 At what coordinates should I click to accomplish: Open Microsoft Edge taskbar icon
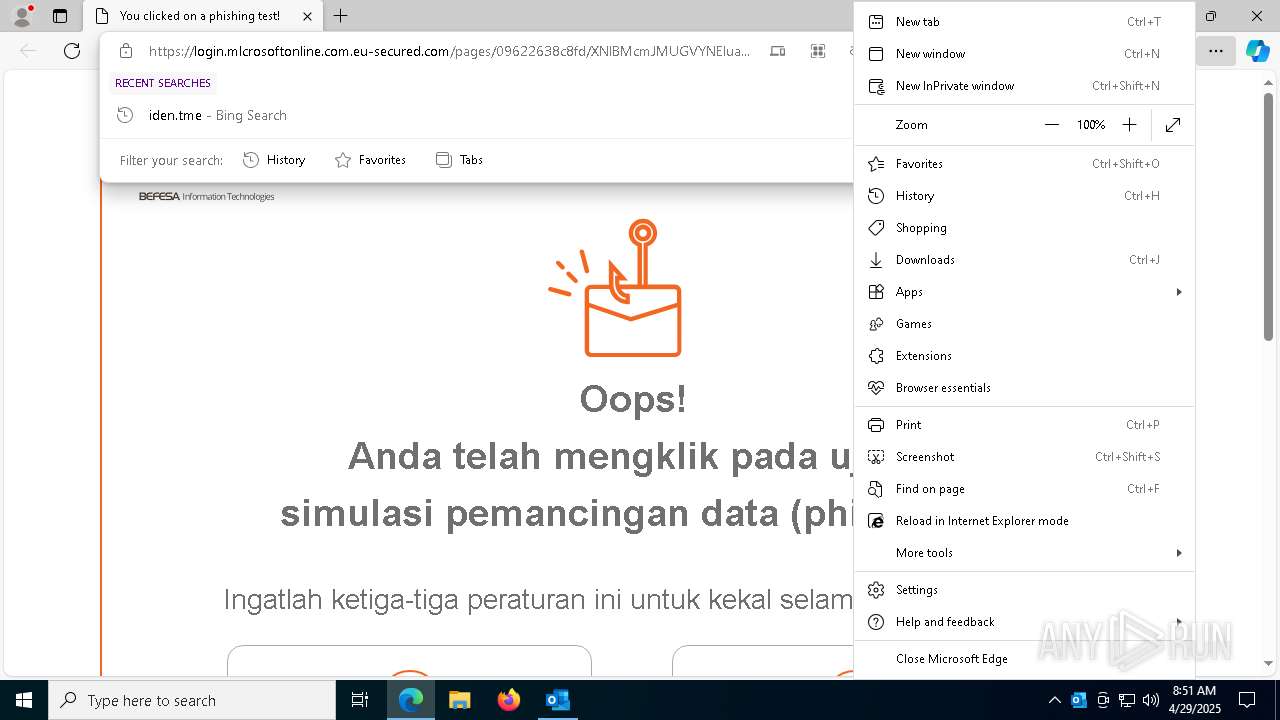[411, 700]
